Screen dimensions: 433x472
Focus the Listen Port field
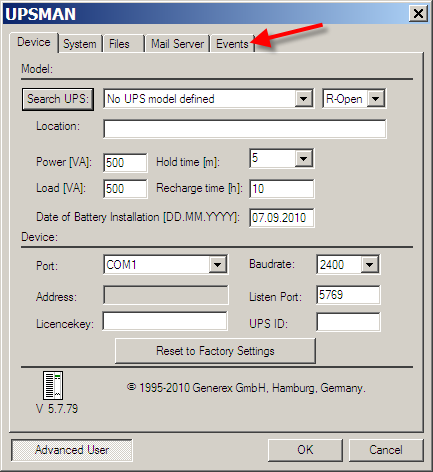[x=348, y=295]
